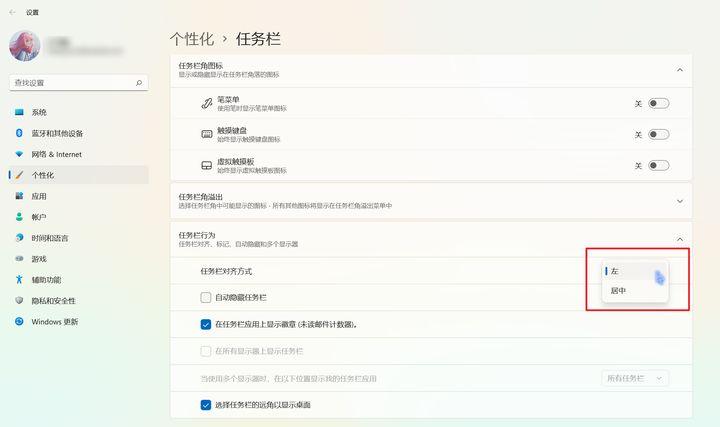Screen dimensions: 720x427
Task: Open 隐私和安全性 settings
Action: [x=79, y=300]
